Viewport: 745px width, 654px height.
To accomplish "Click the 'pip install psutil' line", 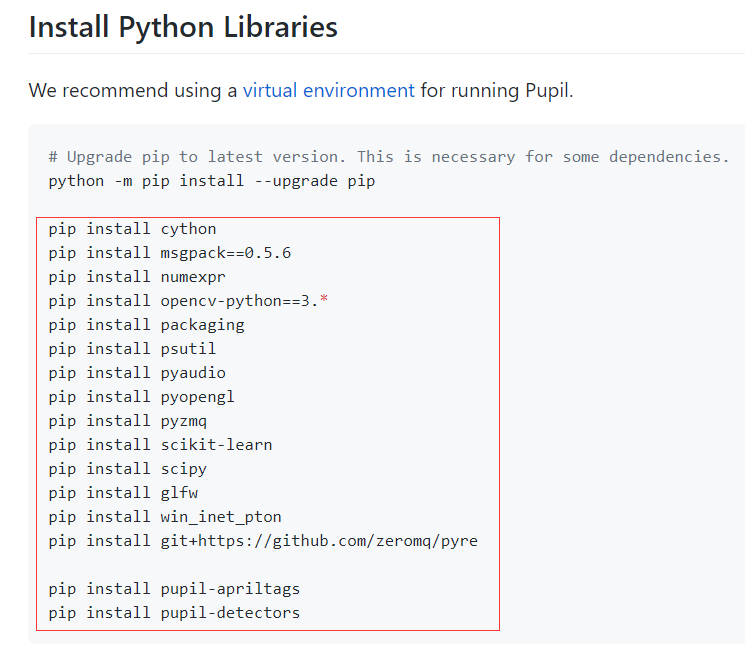I will point(132,349).
